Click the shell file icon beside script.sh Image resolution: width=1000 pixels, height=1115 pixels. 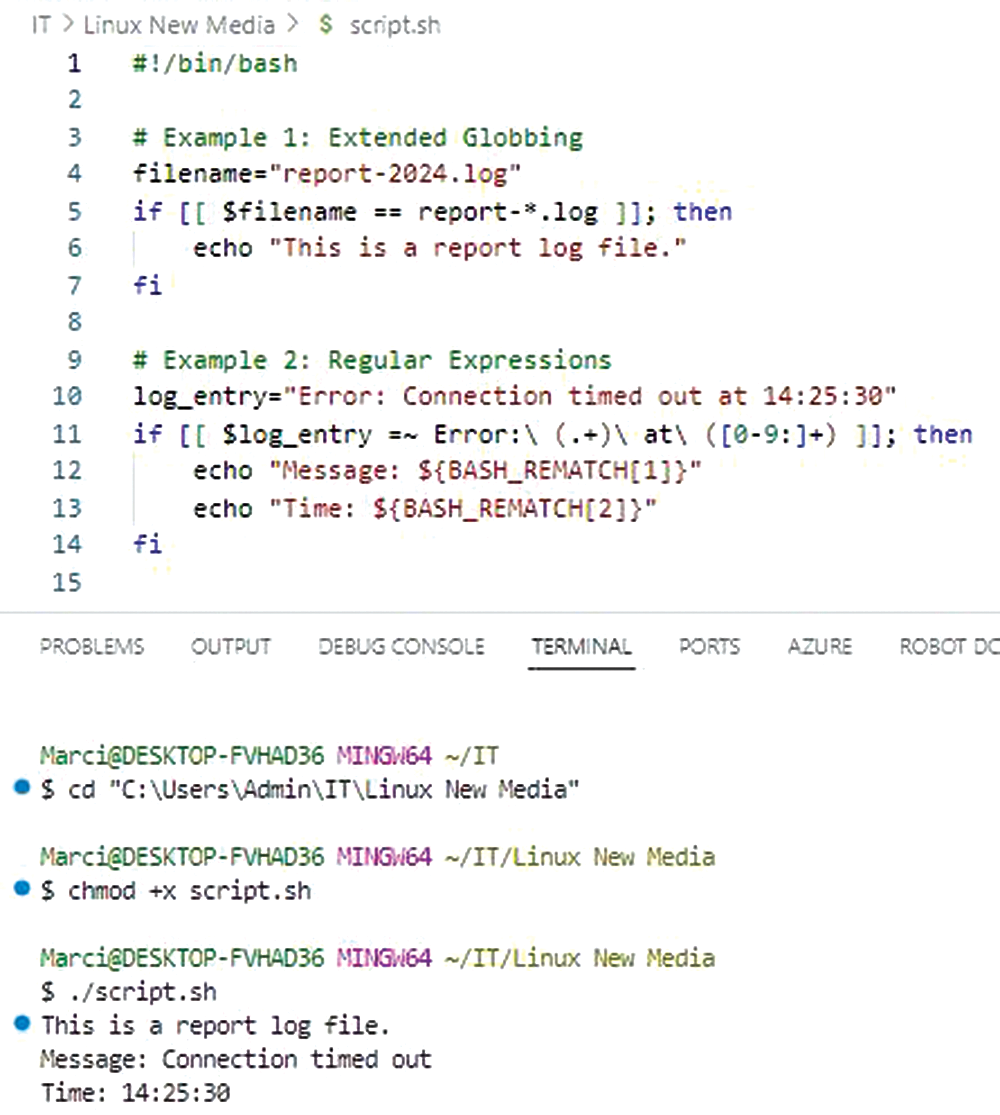(x=326, y=25)
